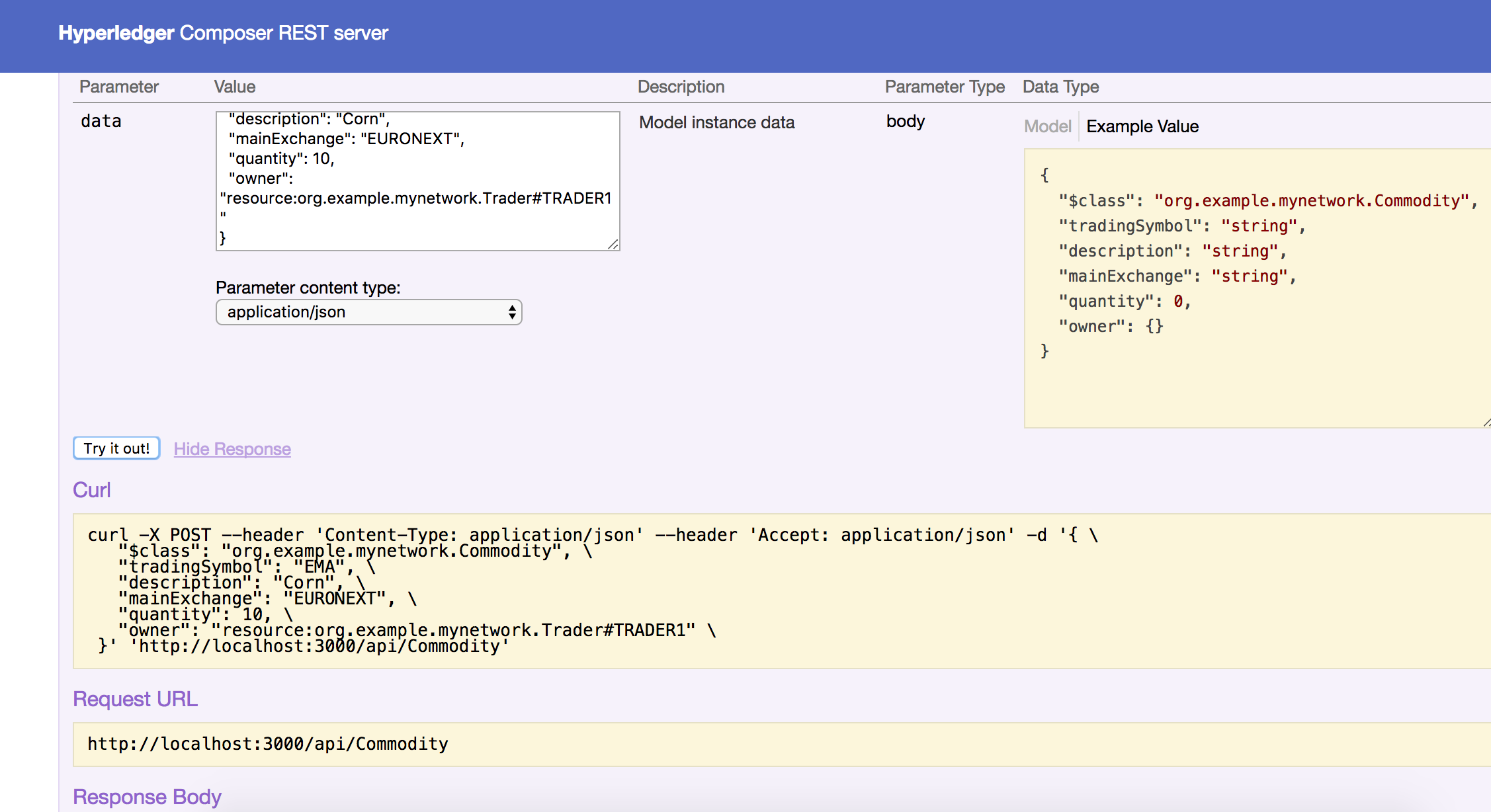This screenshot has width=1491, height=812.
Task: Select the Example Value tab
Action: point(1142,126)
